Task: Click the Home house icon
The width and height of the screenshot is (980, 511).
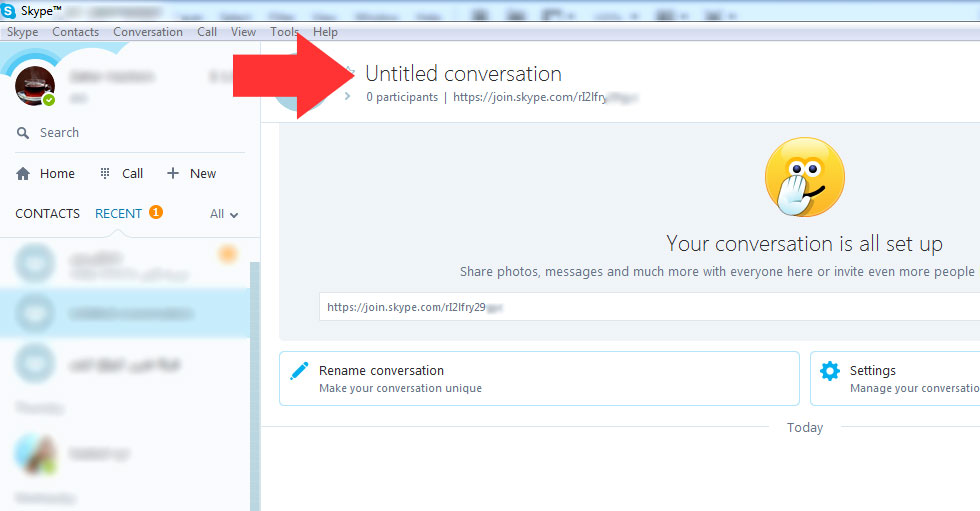Action: (22, 174)
